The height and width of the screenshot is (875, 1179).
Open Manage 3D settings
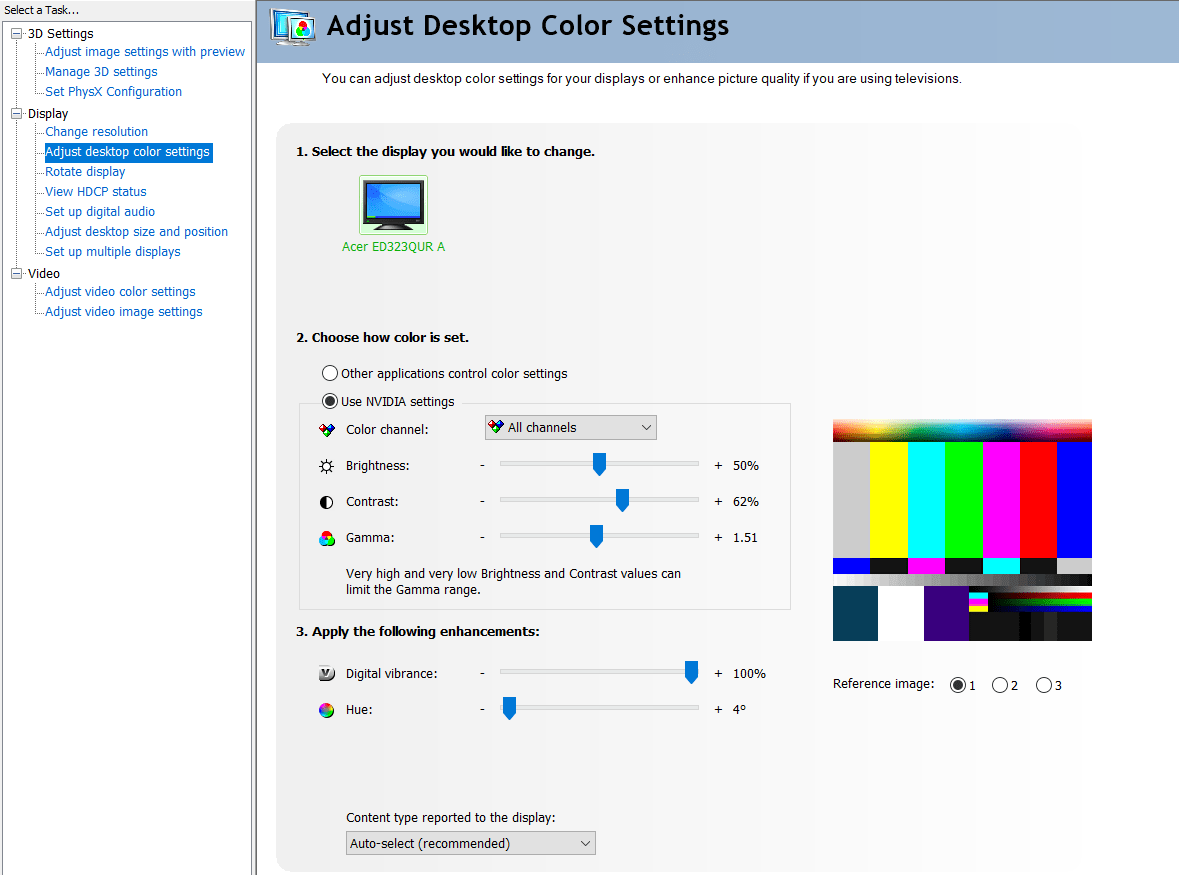coord(102,71)
